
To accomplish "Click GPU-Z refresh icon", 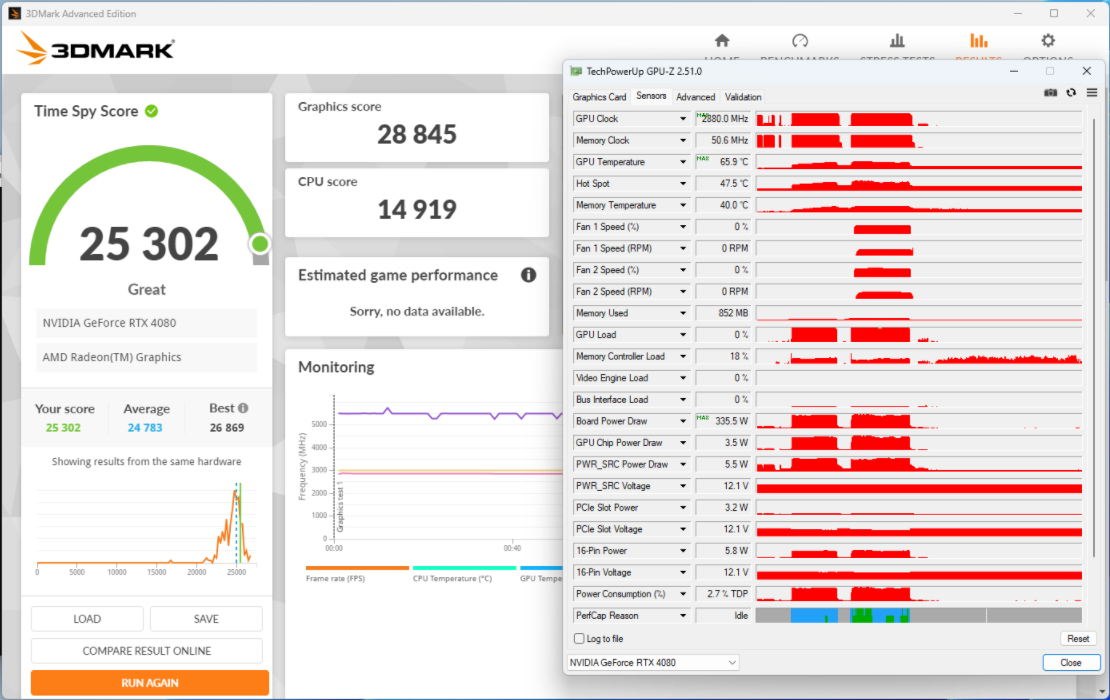I will (1071, 92).
